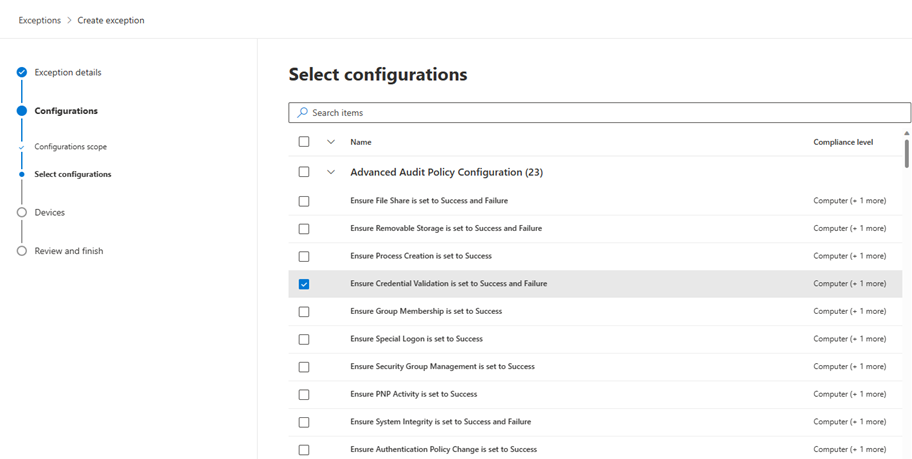Collapse Advanced Audit Policy Configuration group
The height and width of the screenshot is (459, 912).
[x=331, y=172]
